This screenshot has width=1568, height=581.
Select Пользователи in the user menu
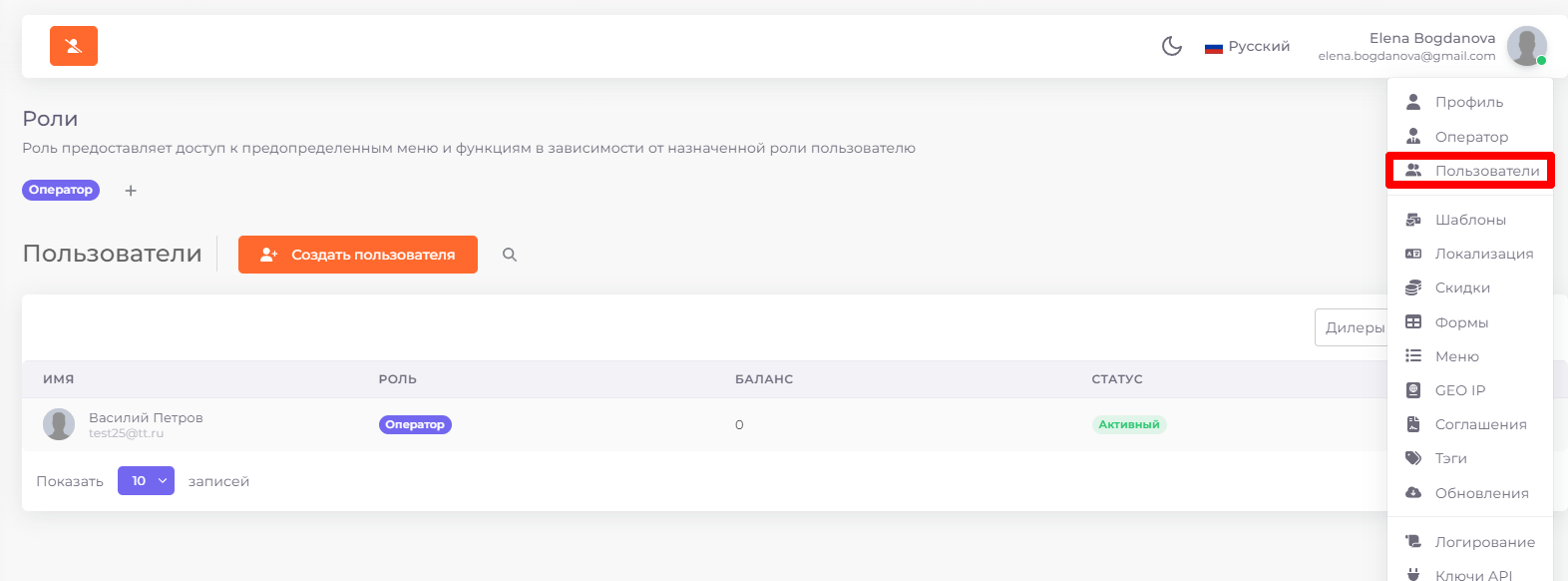tap(1470, 171)
